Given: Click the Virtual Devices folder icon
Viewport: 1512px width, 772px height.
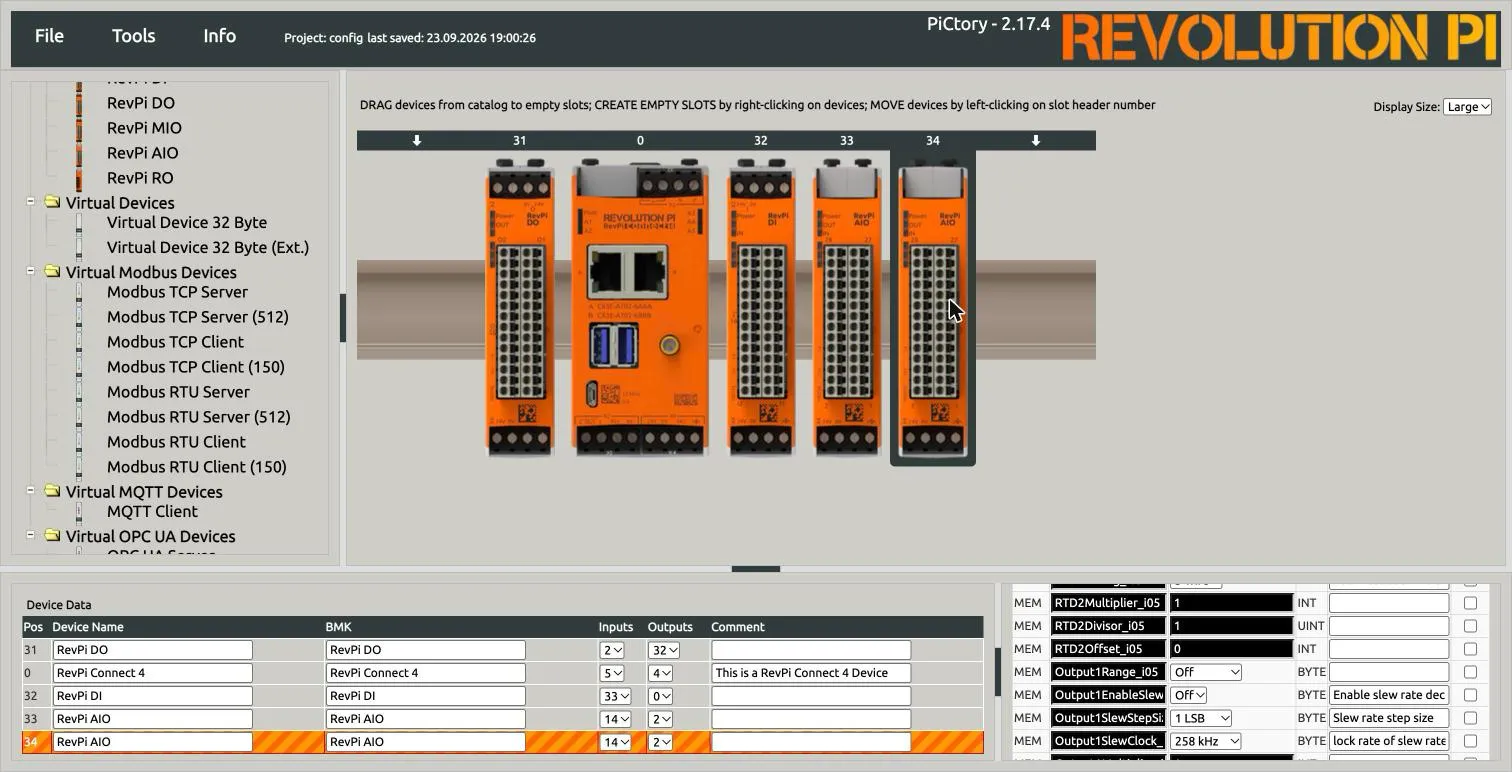Looking at the screenshot, I should [52, 202].
